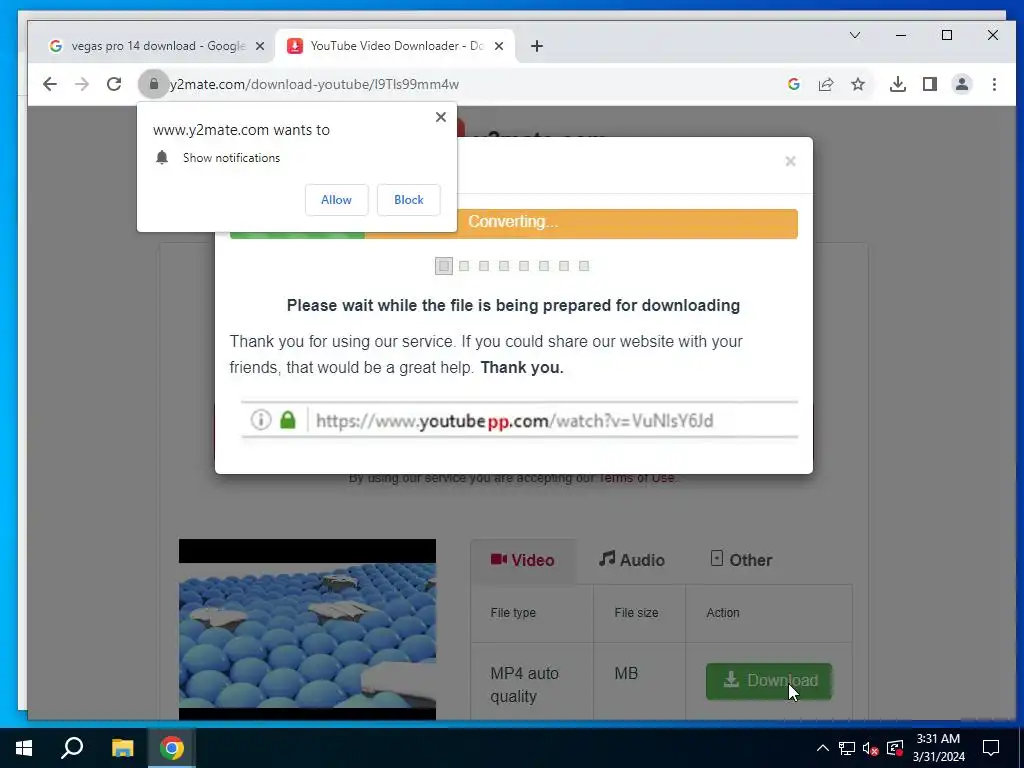The height and width of the screenshot is (768, 1024).
Task: Open the Windows Start menu
Action: (24, 748)
